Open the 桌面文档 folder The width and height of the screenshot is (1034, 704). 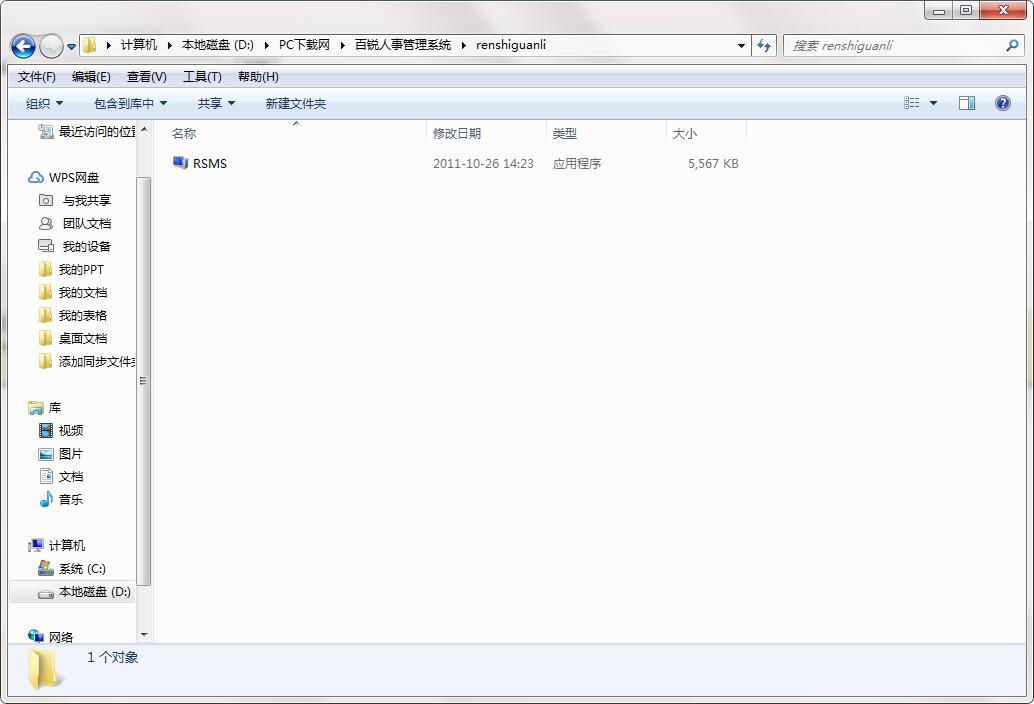click(x=73, y=339)
